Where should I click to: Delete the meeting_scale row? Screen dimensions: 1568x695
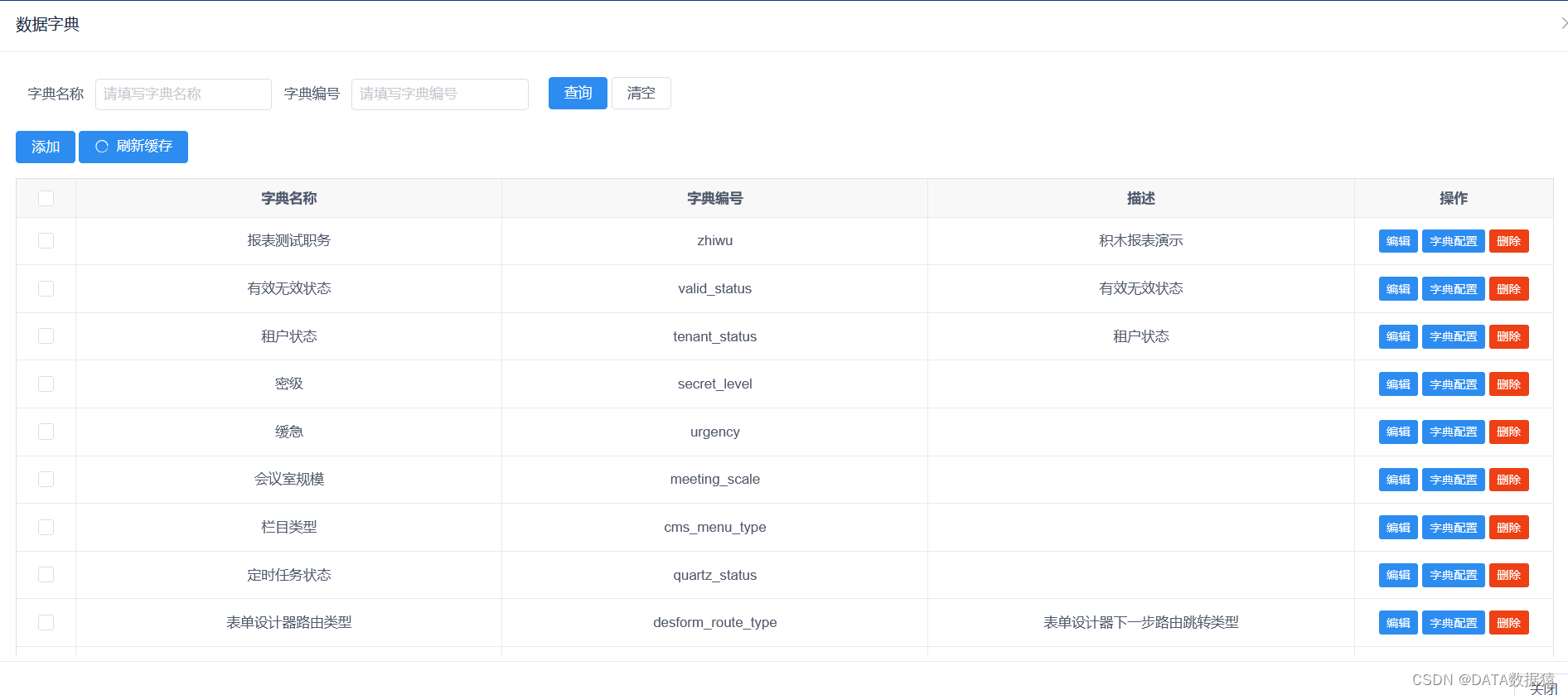coord(1509,480)
